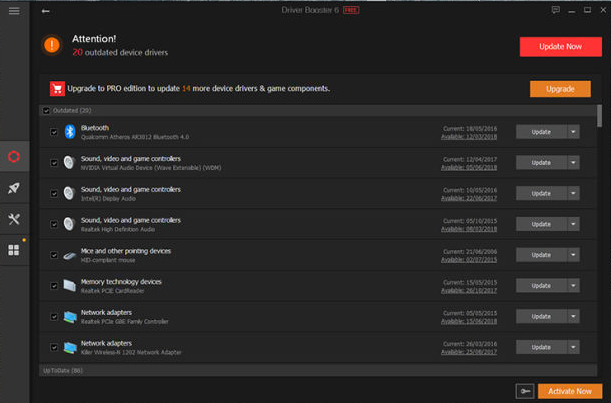The width and height of the screenshot is (611, 403).
Task: Open Killer Wireless-N Update dropdown arrow
Action: 573,347
